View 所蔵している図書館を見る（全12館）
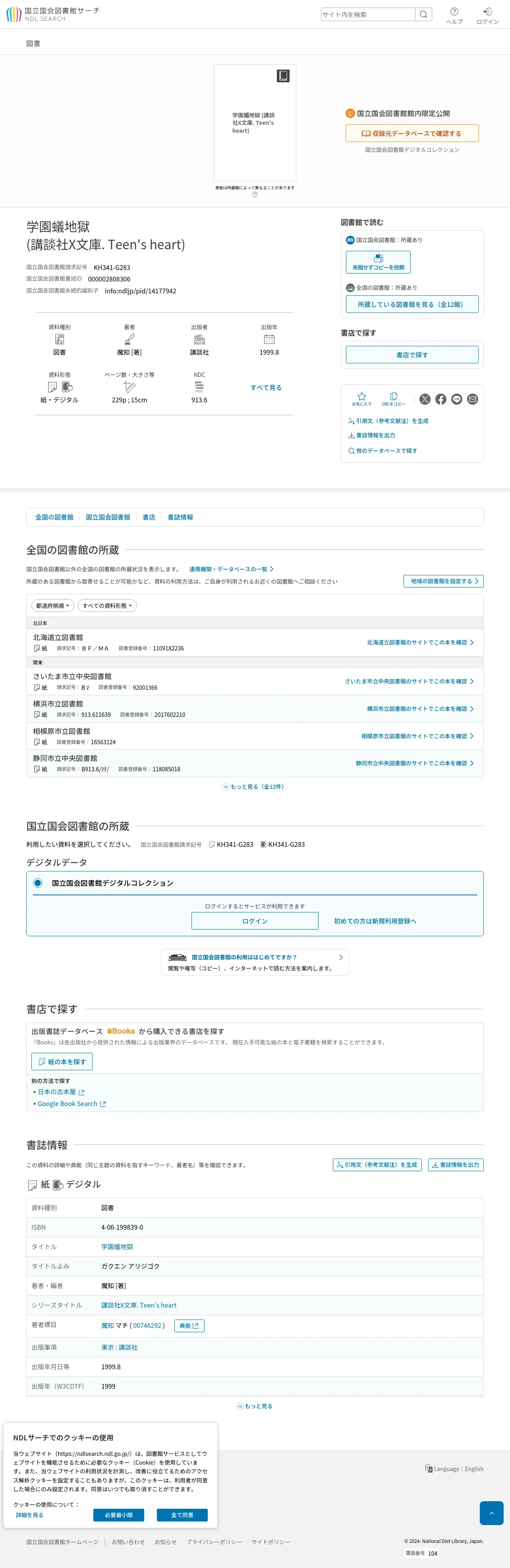 point(412,305)
